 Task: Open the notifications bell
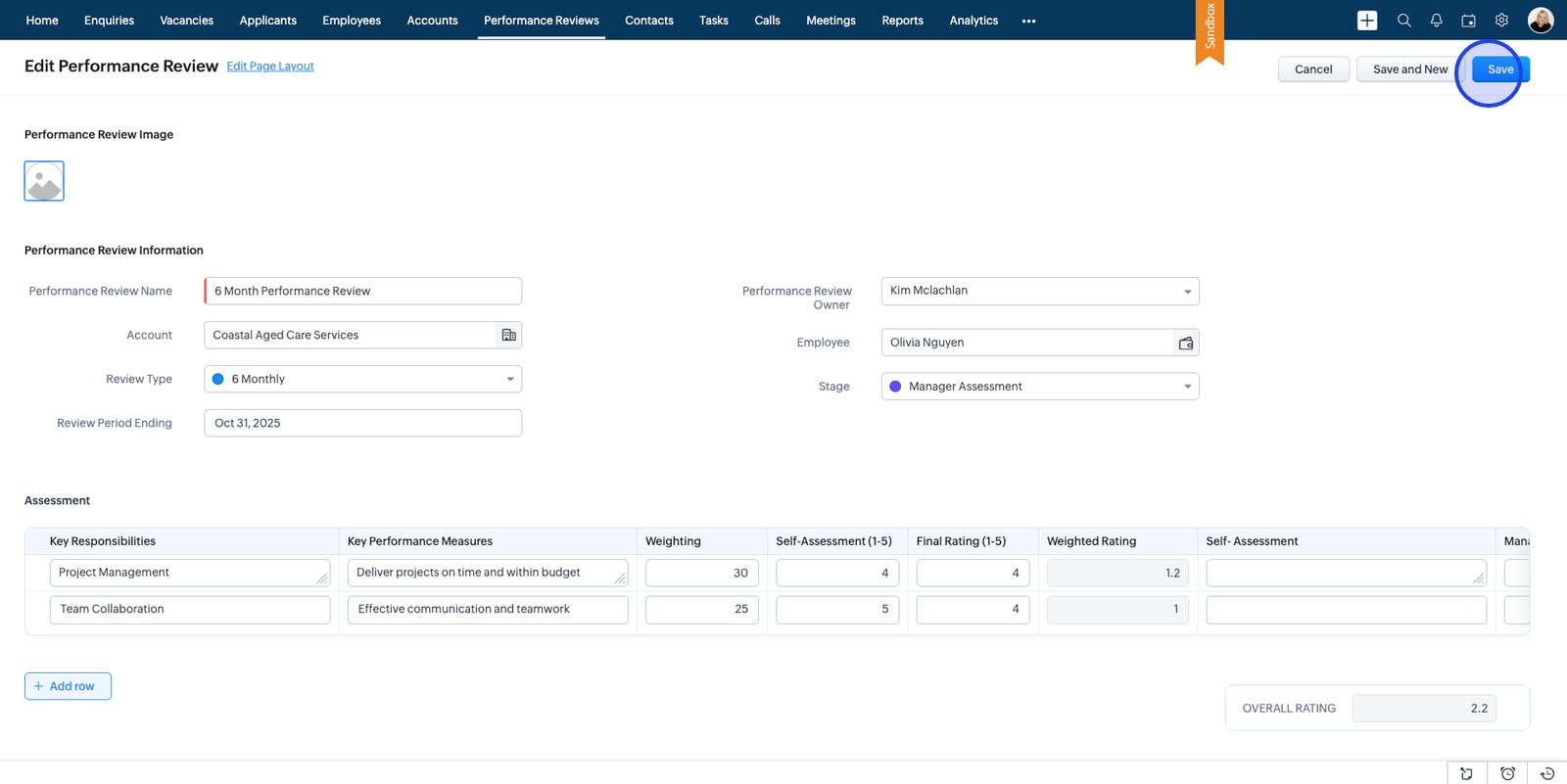1436,21
